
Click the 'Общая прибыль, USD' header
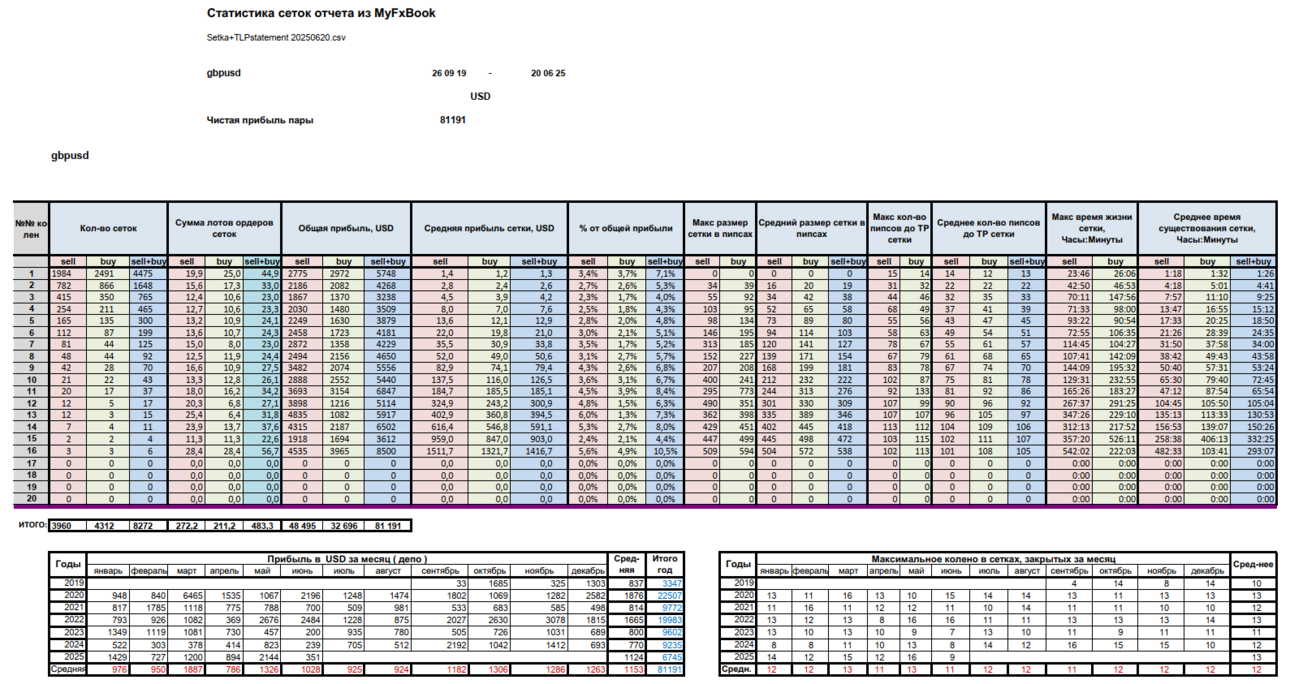[346, 228]
